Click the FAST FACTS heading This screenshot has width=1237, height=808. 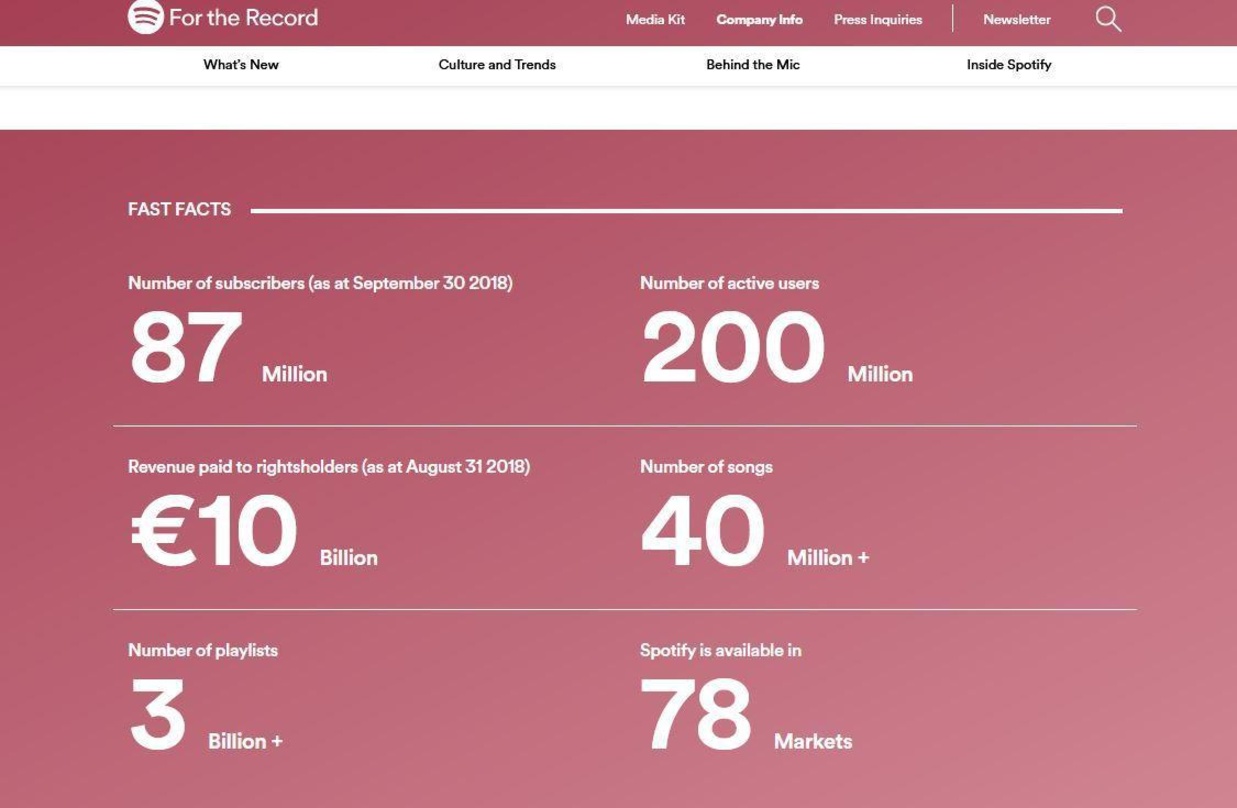(x=179, y=209)
